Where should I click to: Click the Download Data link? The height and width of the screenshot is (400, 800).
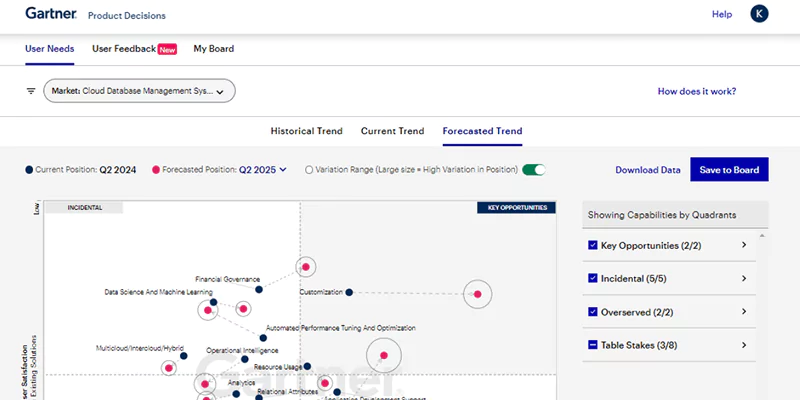[647, 170]
